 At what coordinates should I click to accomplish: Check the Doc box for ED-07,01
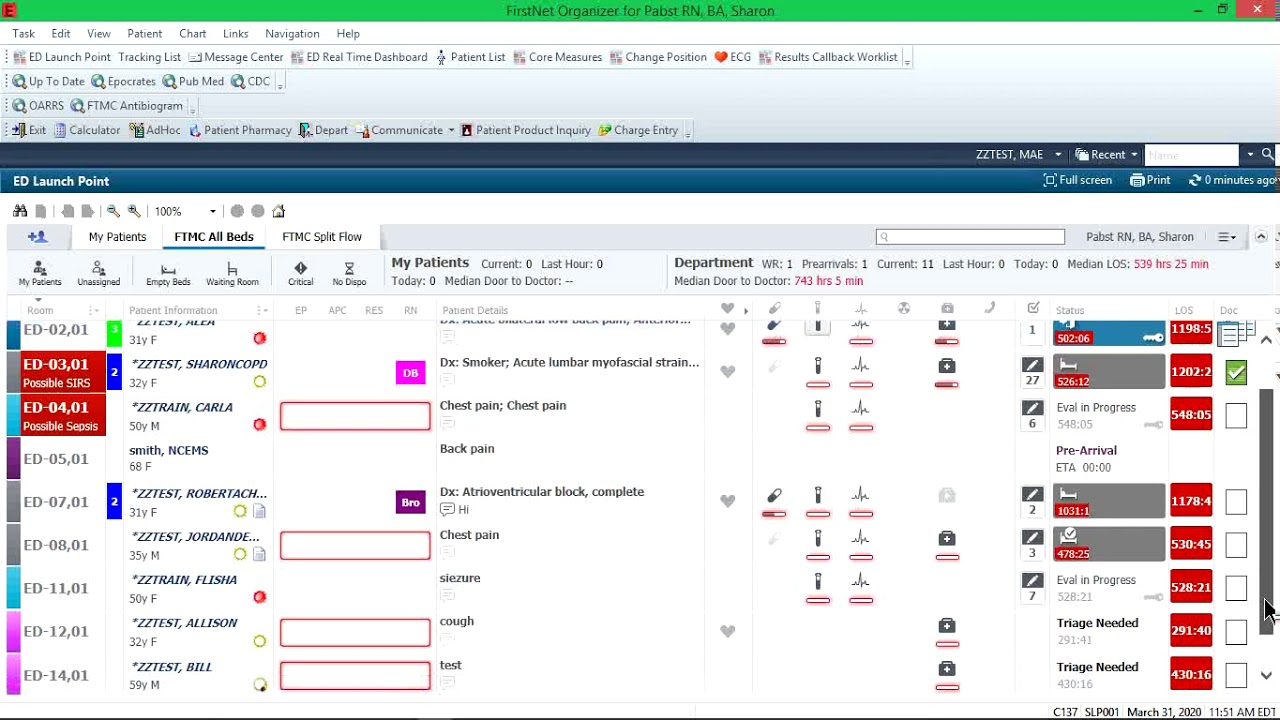(1236, 501)
